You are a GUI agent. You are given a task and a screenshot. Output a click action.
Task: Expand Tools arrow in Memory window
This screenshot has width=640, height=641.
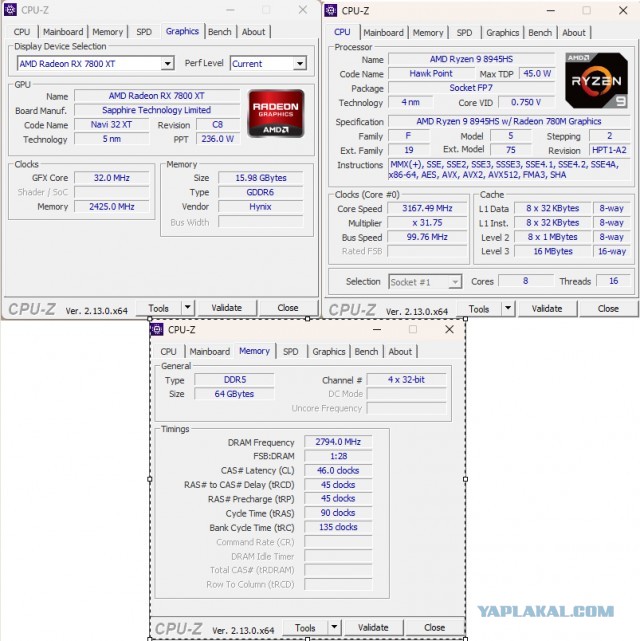[334, 627]
